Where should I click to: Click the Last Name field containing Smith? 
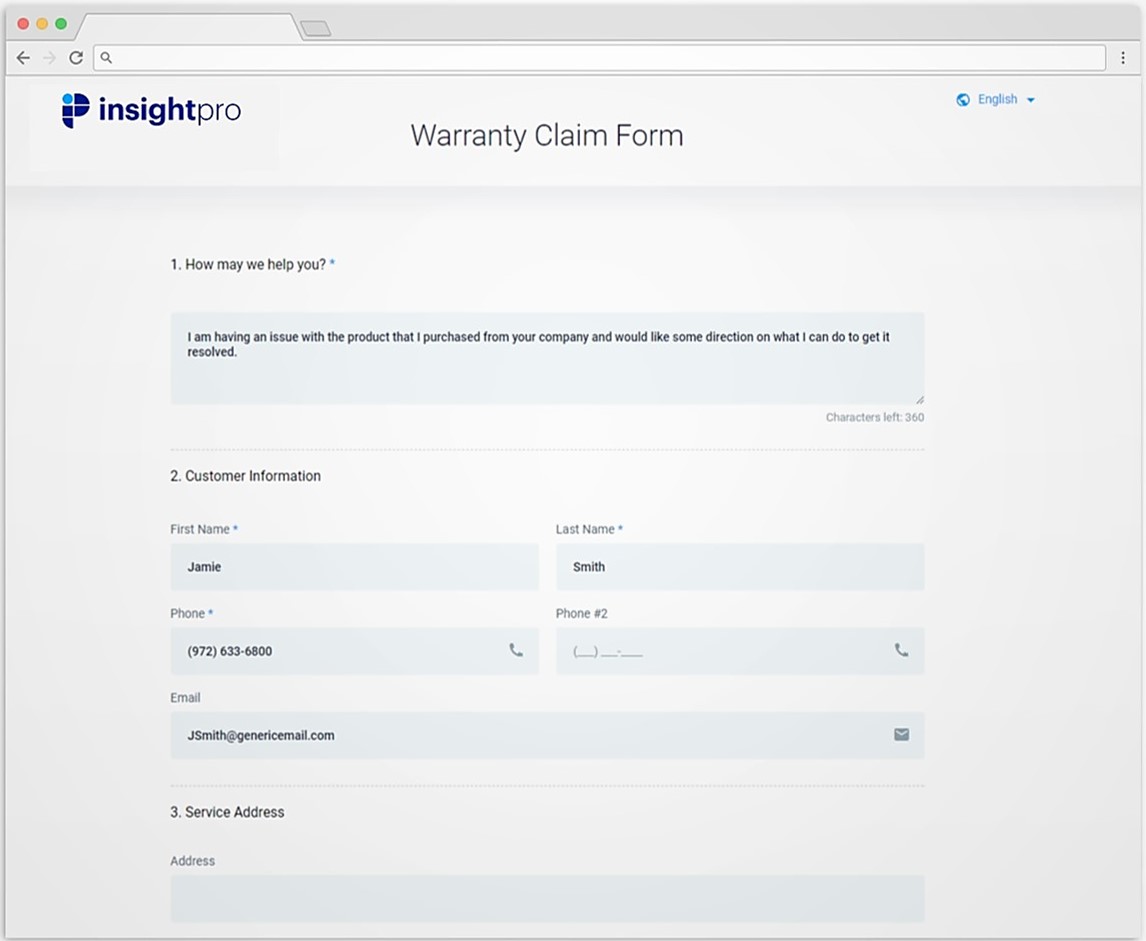[x=739, y=567]
